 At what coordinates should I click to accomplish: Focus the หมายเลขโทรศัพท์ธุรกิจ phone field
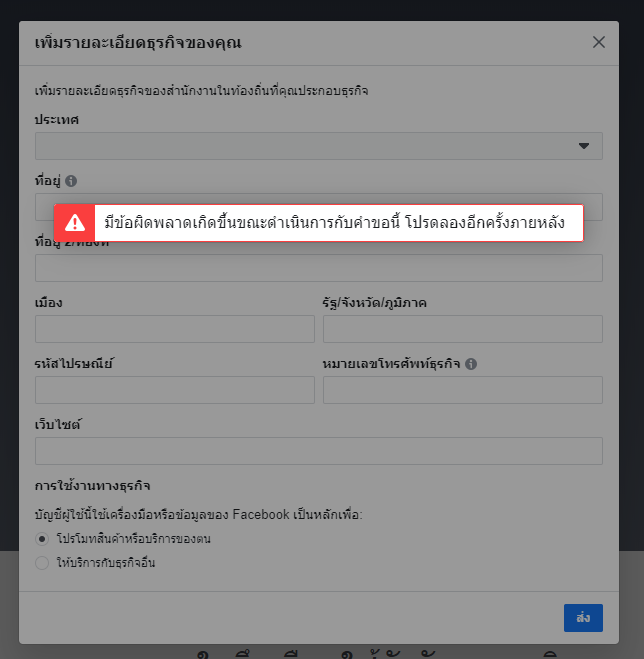pyautogui.click(x=463, y=390)
